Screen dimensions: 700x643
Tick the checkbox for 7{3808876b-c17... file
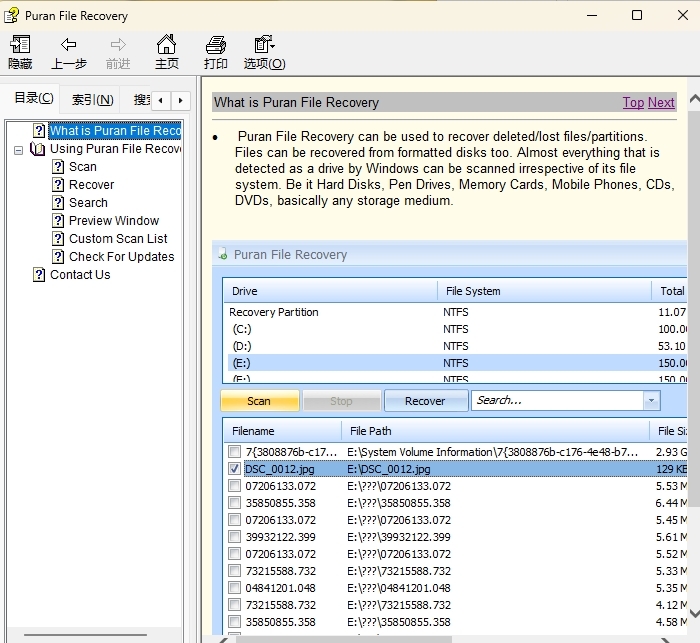point(234,451)
